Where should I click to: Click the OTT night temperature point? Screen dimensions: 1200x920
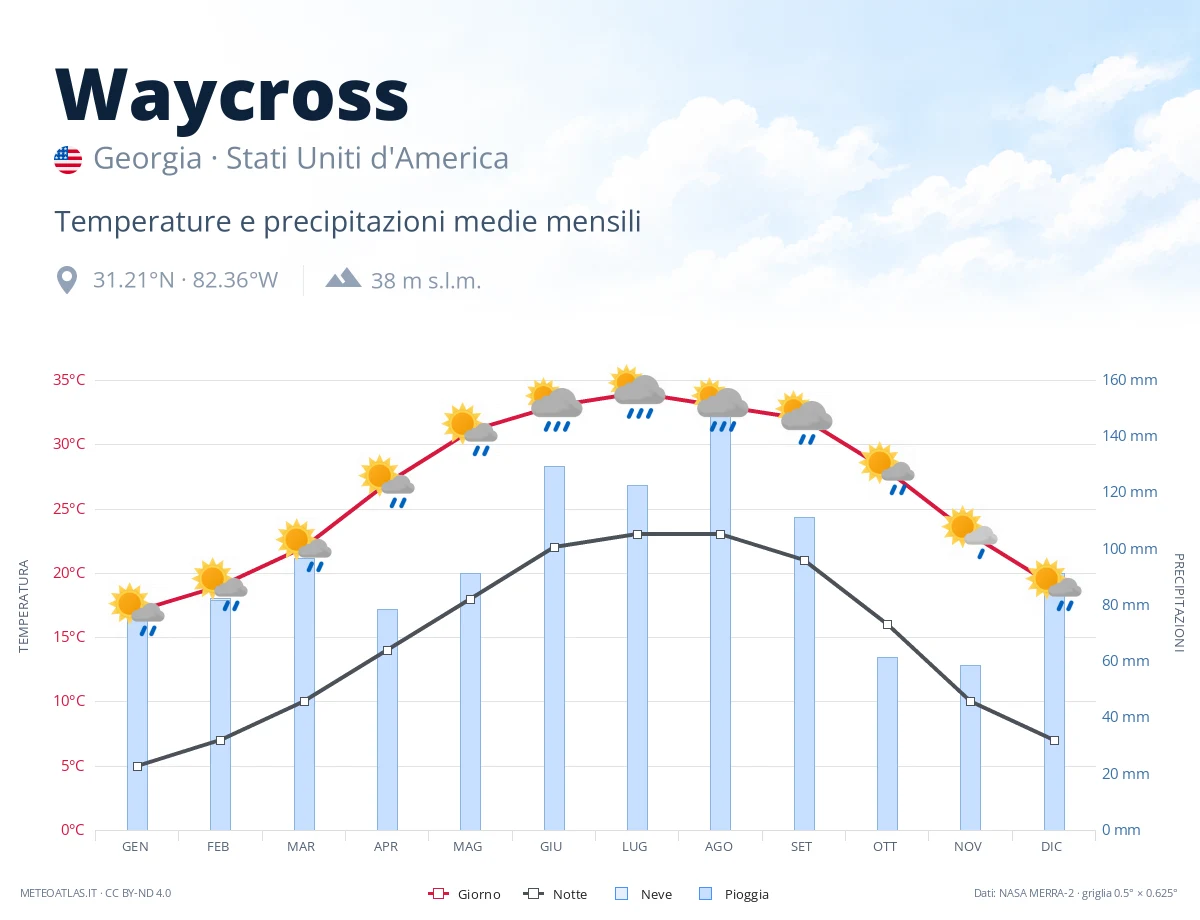(x=887, y=624)
